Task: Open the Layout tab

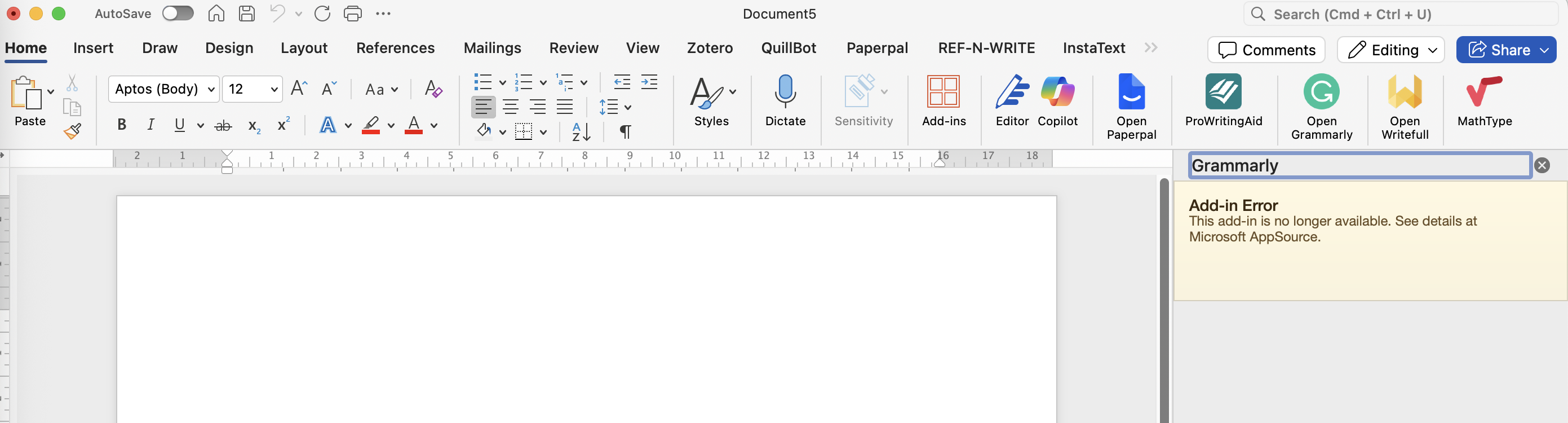Action: tap(304, 47)
